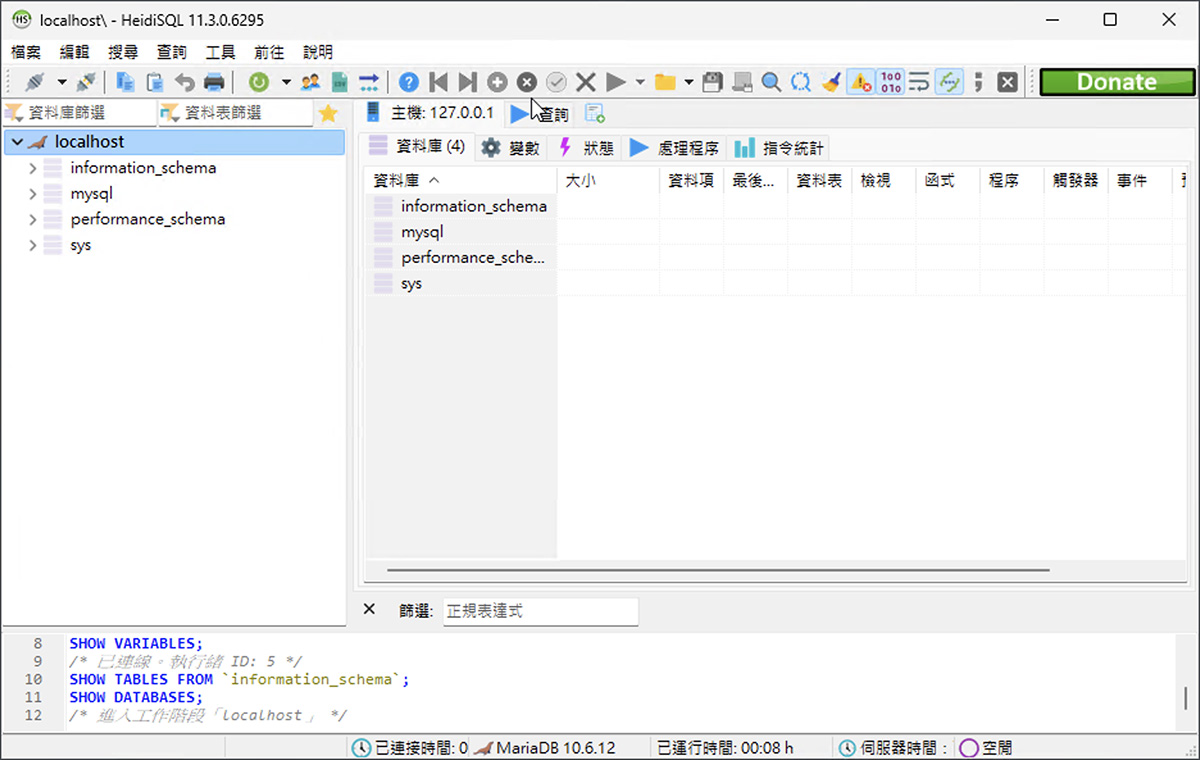Click the insert row plus icon

[497, 82]
